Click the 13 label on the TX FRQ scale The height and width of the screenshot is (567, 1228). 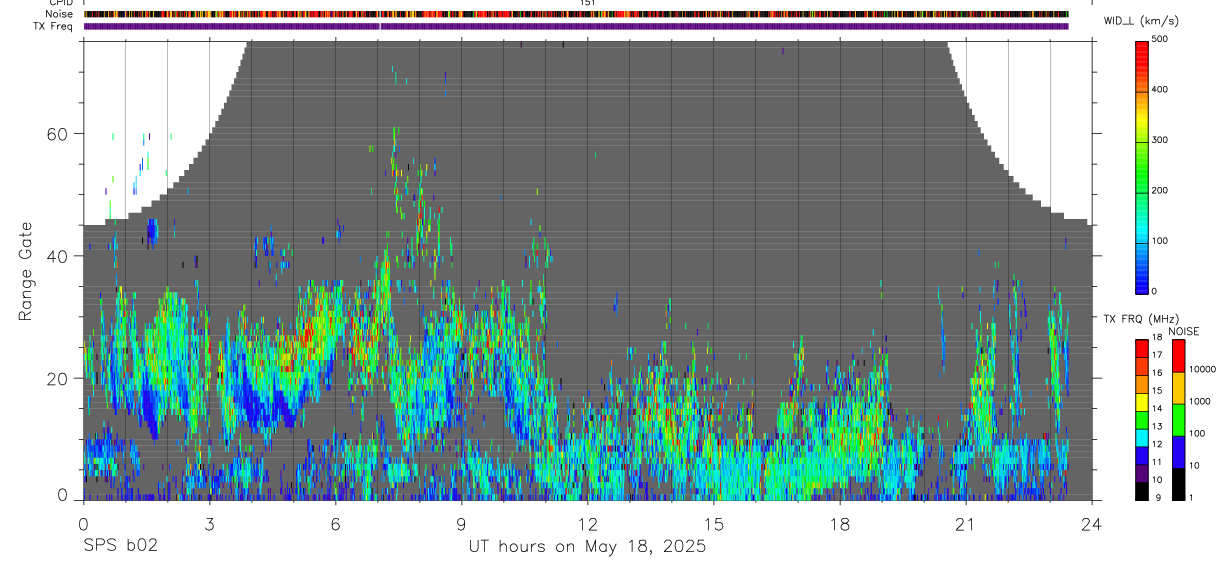pyautogui.click(x=1157, y=427)
